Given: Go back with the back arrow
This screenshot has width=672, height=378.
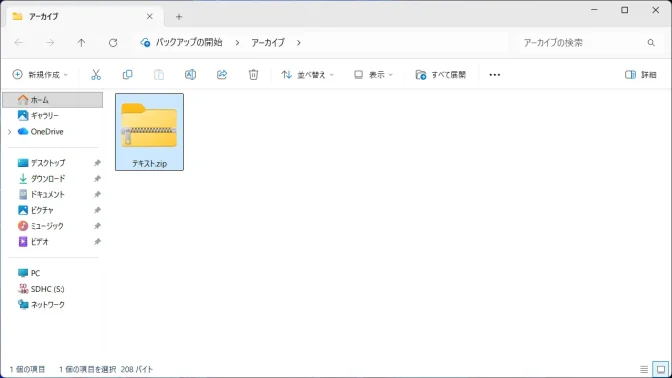Looking at the screenshot, I should (19, 42).
